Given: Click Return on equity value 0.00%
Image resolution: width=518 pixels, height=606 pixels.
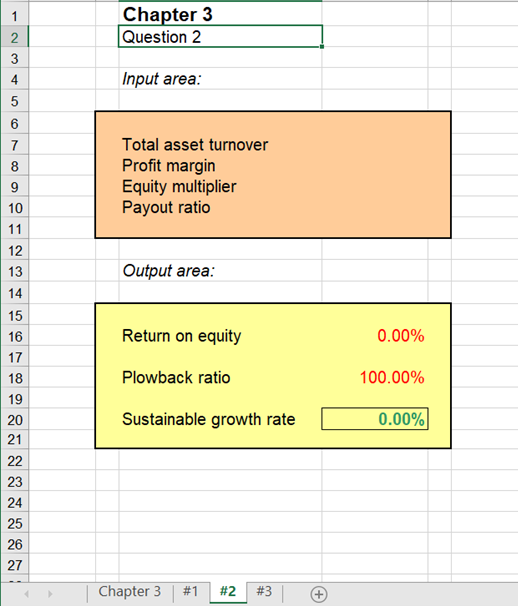Looking at the screenshot, I should point(401,336).
